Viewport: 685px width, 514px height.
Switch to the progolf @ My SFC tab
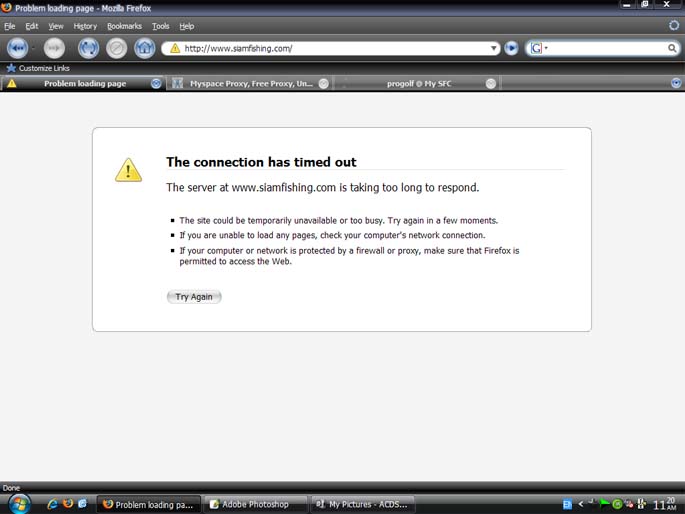(418, 83)
